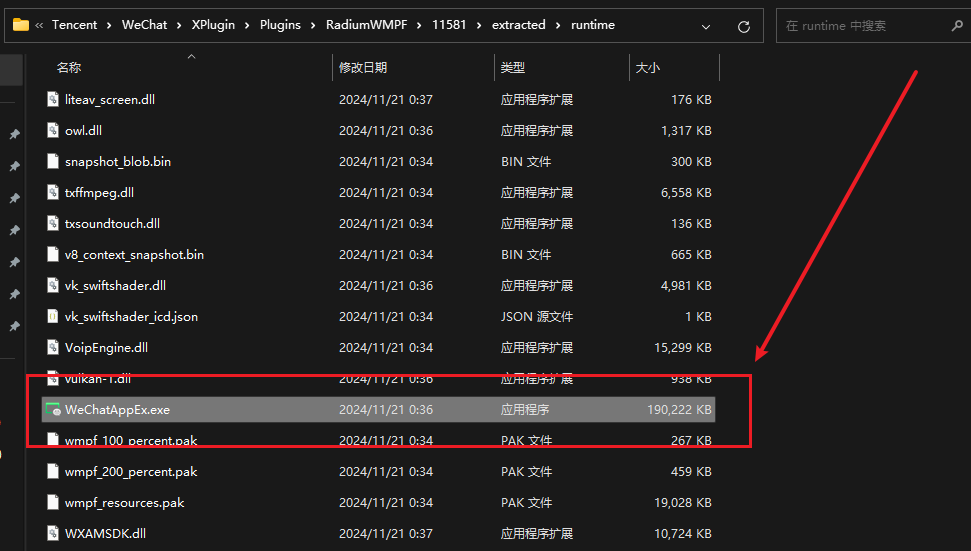Click the search magnifier icon
The image size is (971, 551).
click(x=956, y=25)
